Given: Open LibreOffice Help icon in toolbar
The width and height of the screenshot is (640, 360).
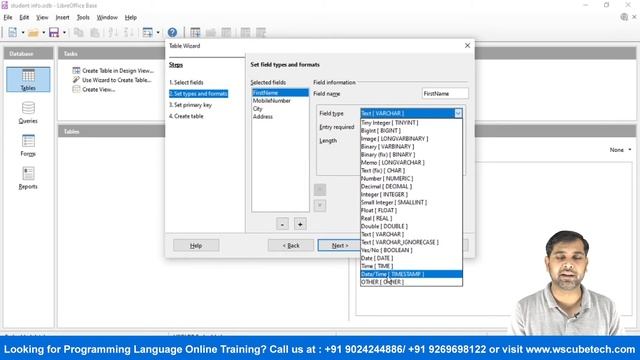Looking at the screenshot, I should [172, 32].
